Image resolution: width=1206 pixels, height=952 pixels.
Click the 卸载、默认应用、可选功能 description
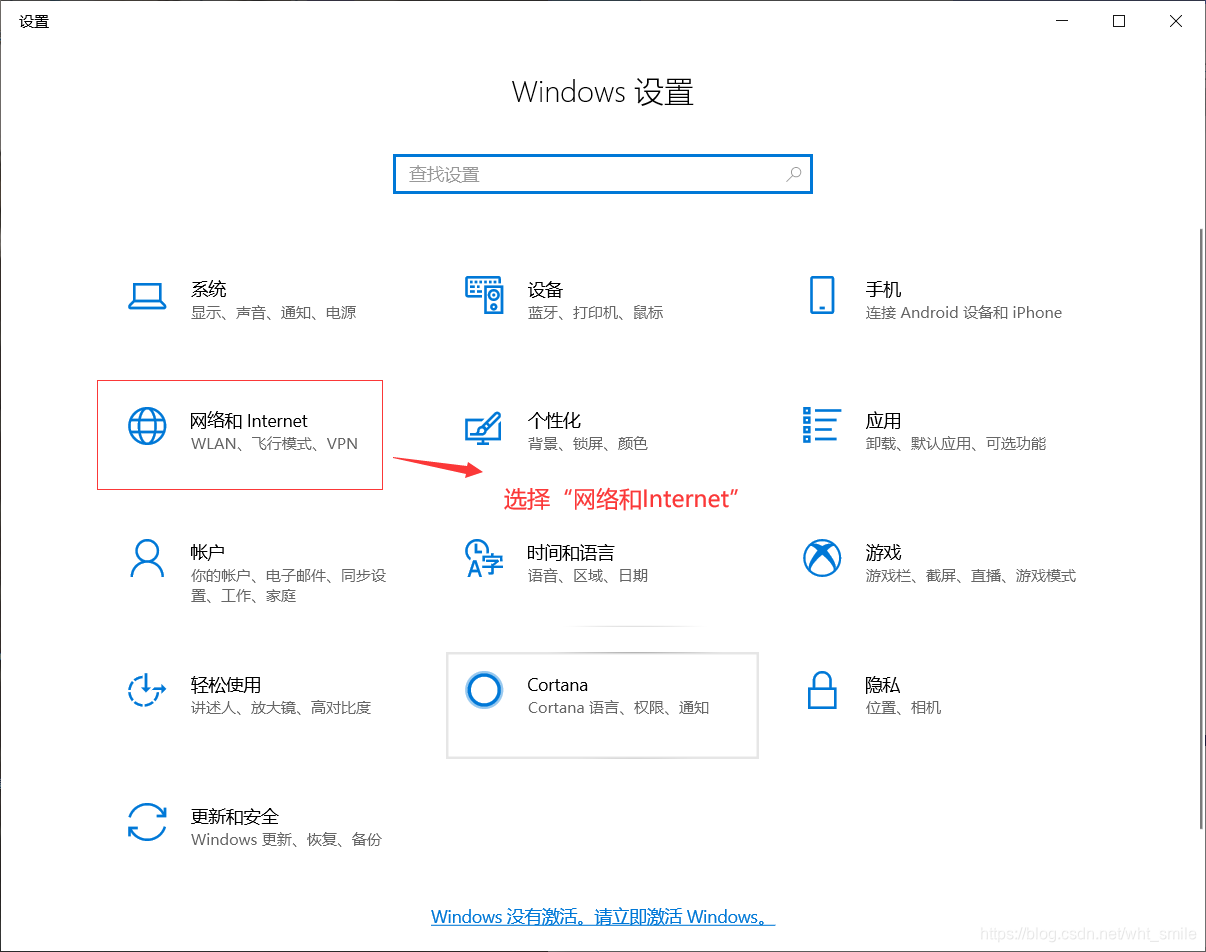point(956,444)
